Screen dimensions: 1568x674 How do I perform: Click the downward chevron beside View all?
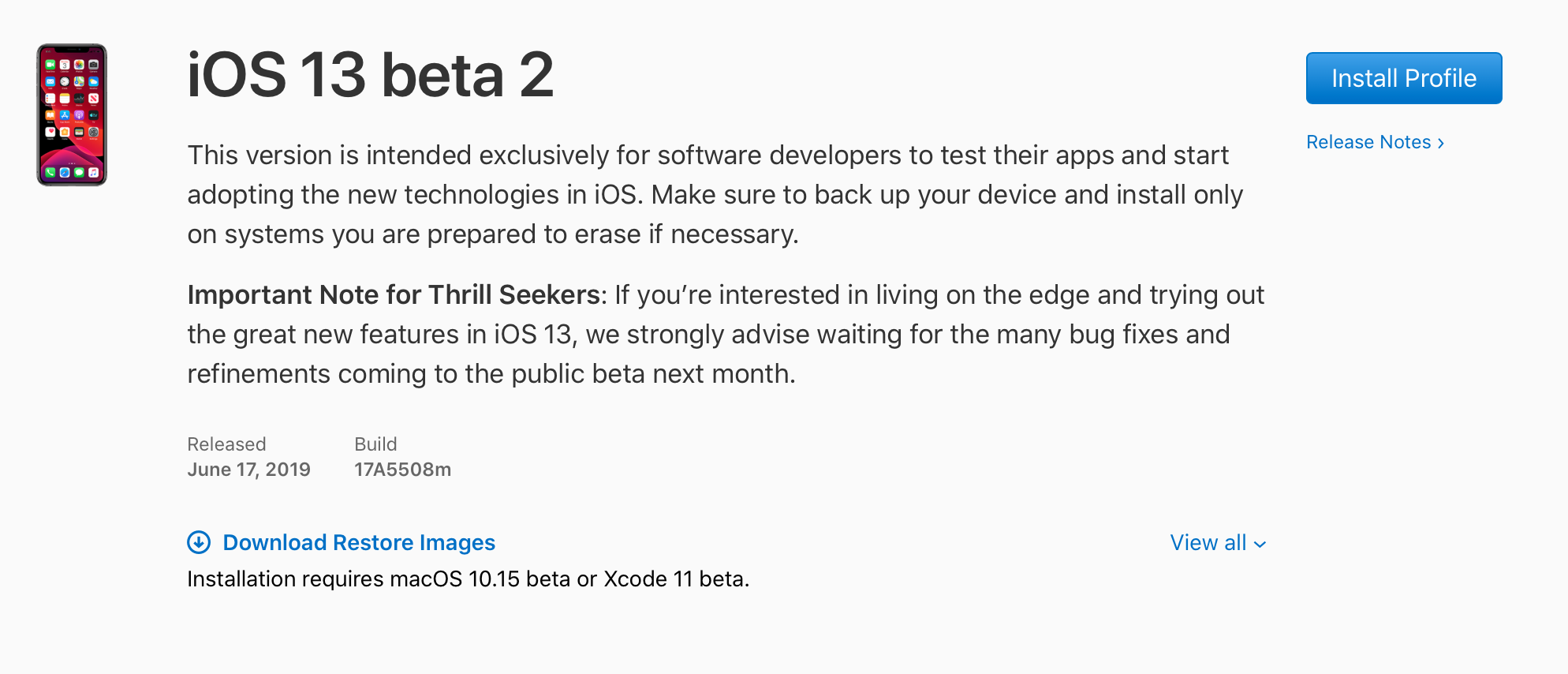[1260, 545]
